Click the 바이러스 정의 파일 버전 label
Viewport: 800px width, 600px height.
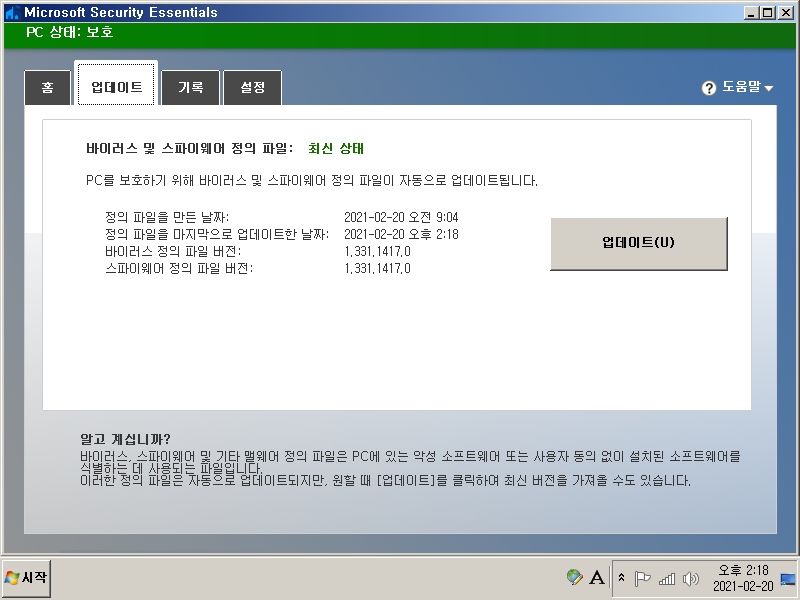(173, 252)
